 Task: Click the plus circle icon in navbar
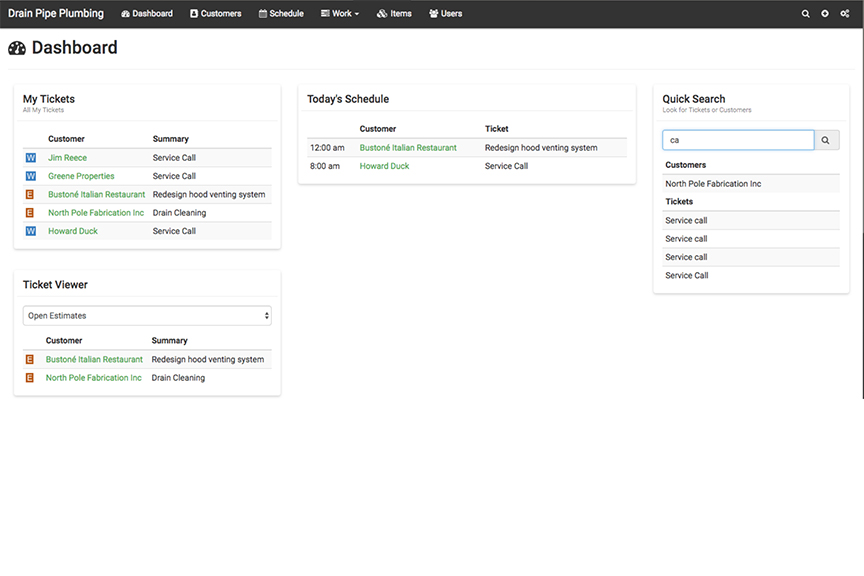(x=825, y=14)
